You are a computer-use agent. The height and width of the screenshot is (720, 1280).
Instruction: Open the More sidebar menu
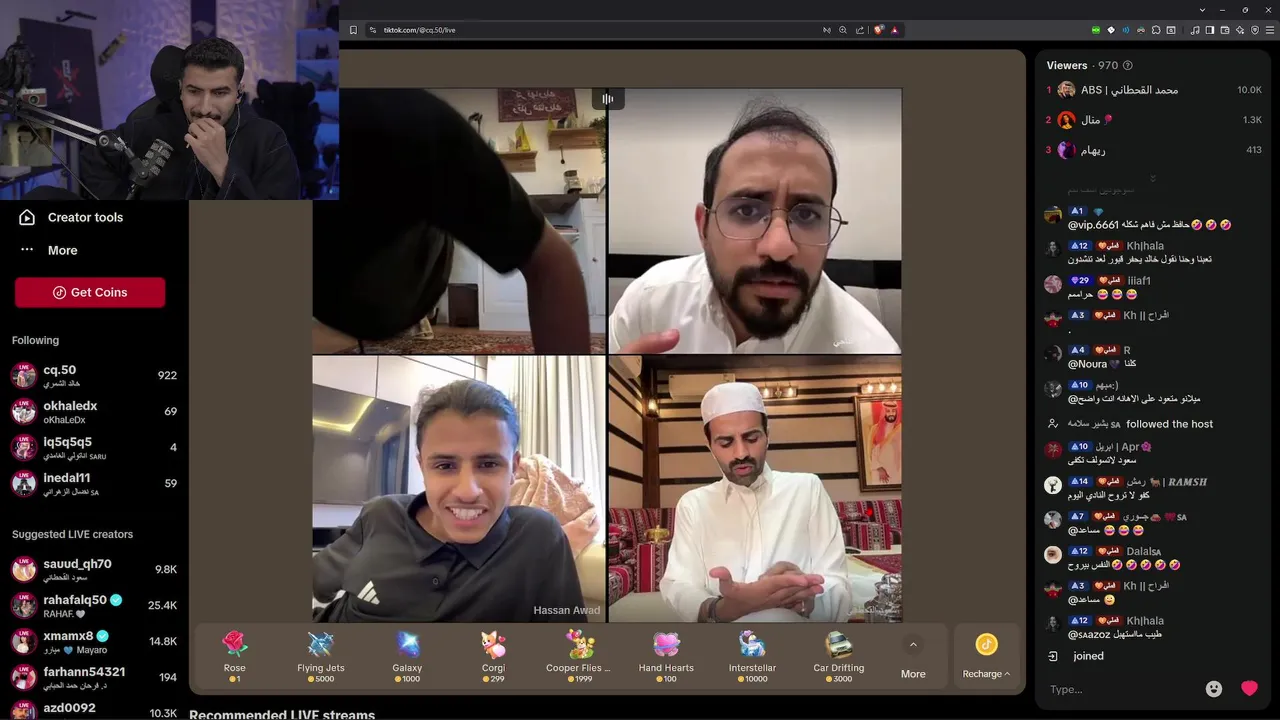coord(62,250)
